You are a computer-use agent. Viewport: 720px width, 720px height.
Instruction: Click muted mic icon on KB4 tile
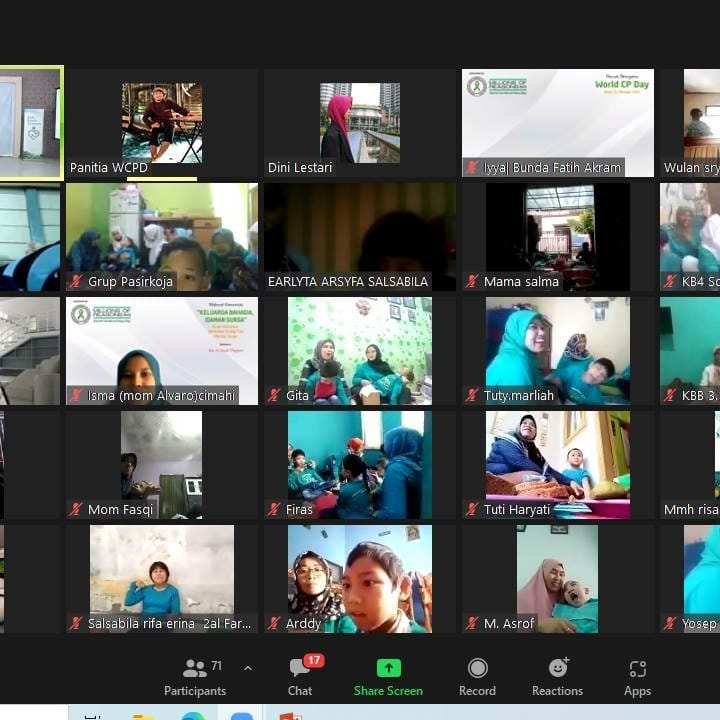click(669, 281)
